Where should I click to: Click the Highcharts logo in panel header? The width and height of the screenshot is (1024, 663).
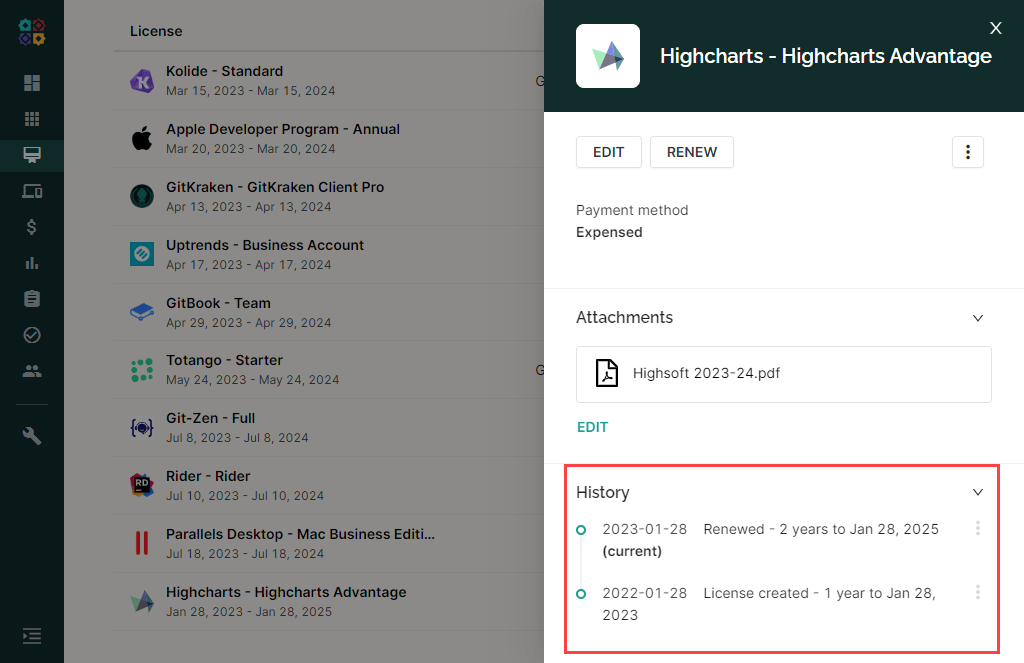(x=608, y=56)
